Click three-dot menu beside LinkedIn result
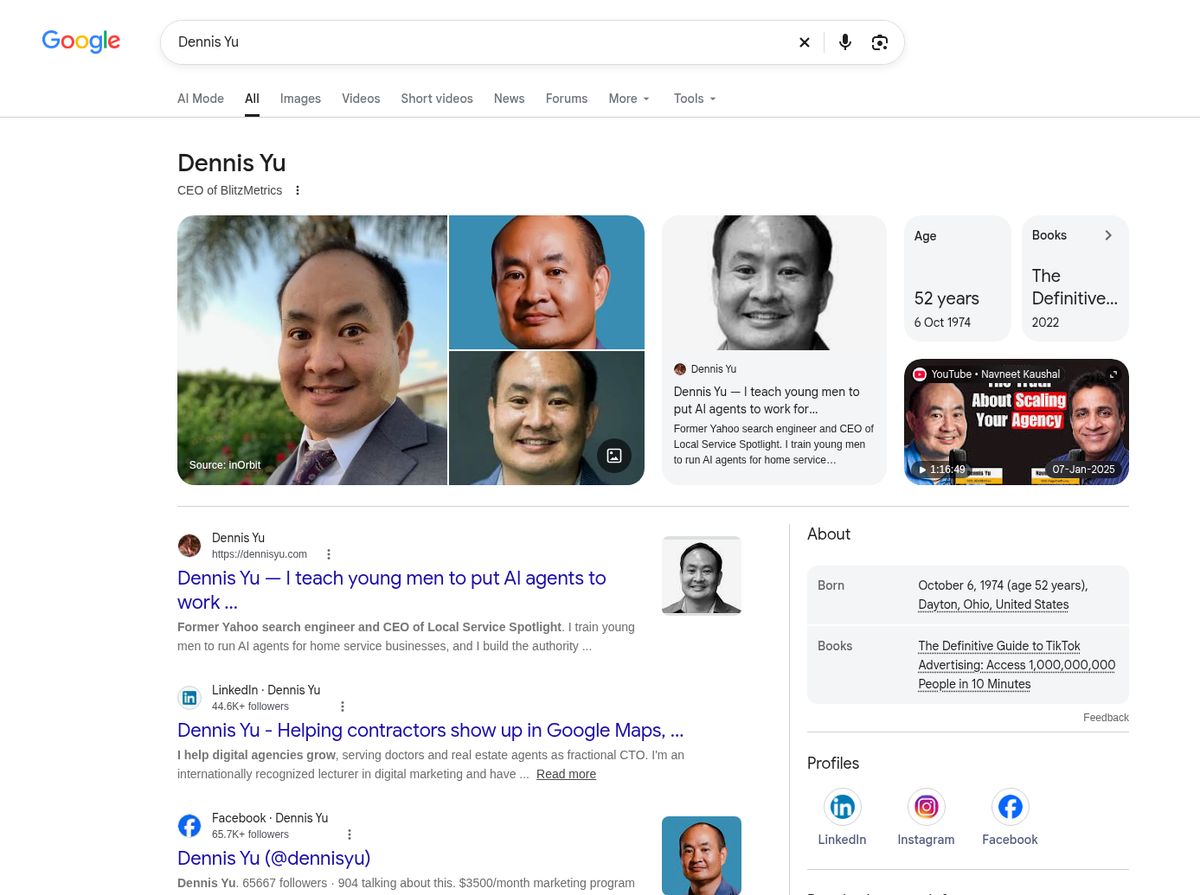 pos(342,706)
